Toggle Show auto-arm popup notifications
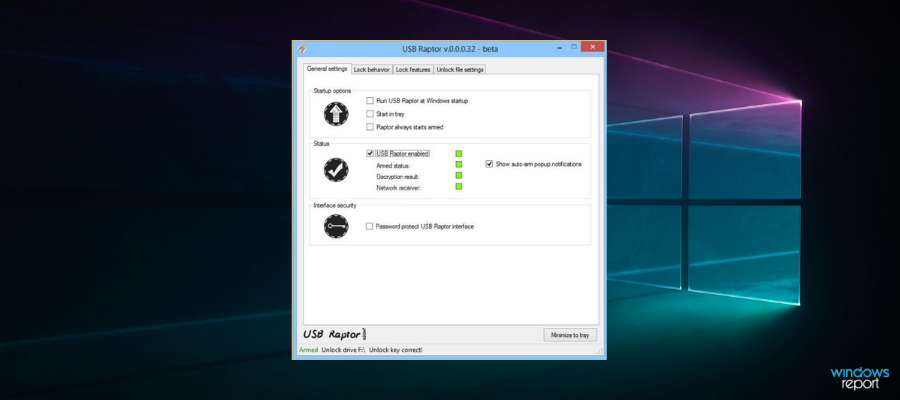Image resolution: width=900 pixels, height=400 pixels. pyautogui.click(x=489, y=164)
